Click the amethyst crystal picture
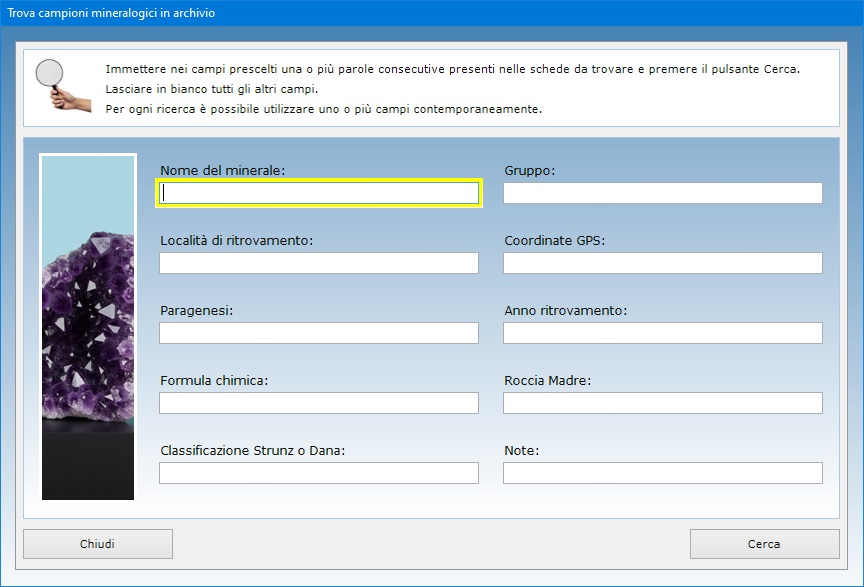The image size is (864, 587). [88, 326]
